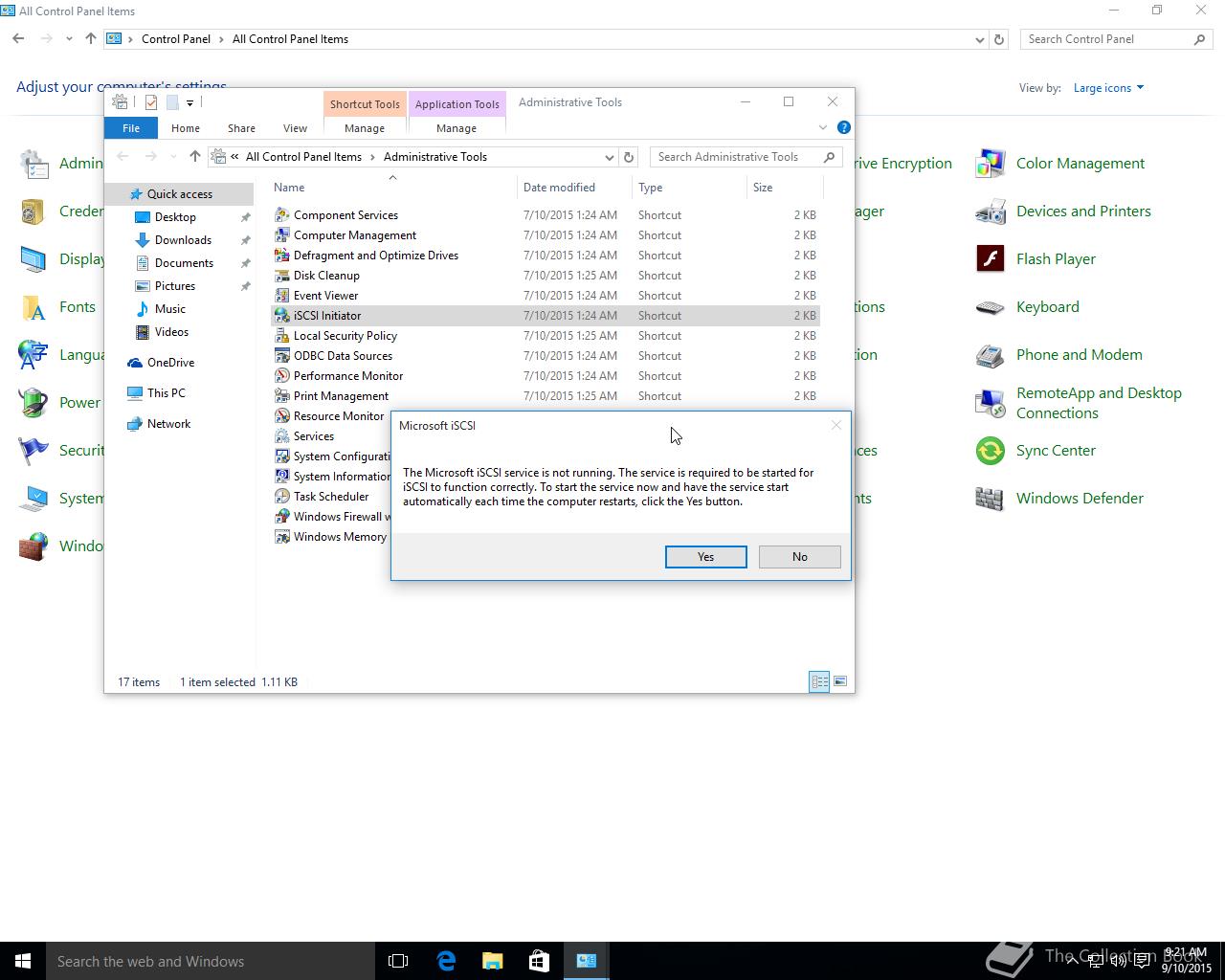The width and height of the screenshot is (1225, 980).
Task: Select Services shortcut icon
Action: point(282,436)
